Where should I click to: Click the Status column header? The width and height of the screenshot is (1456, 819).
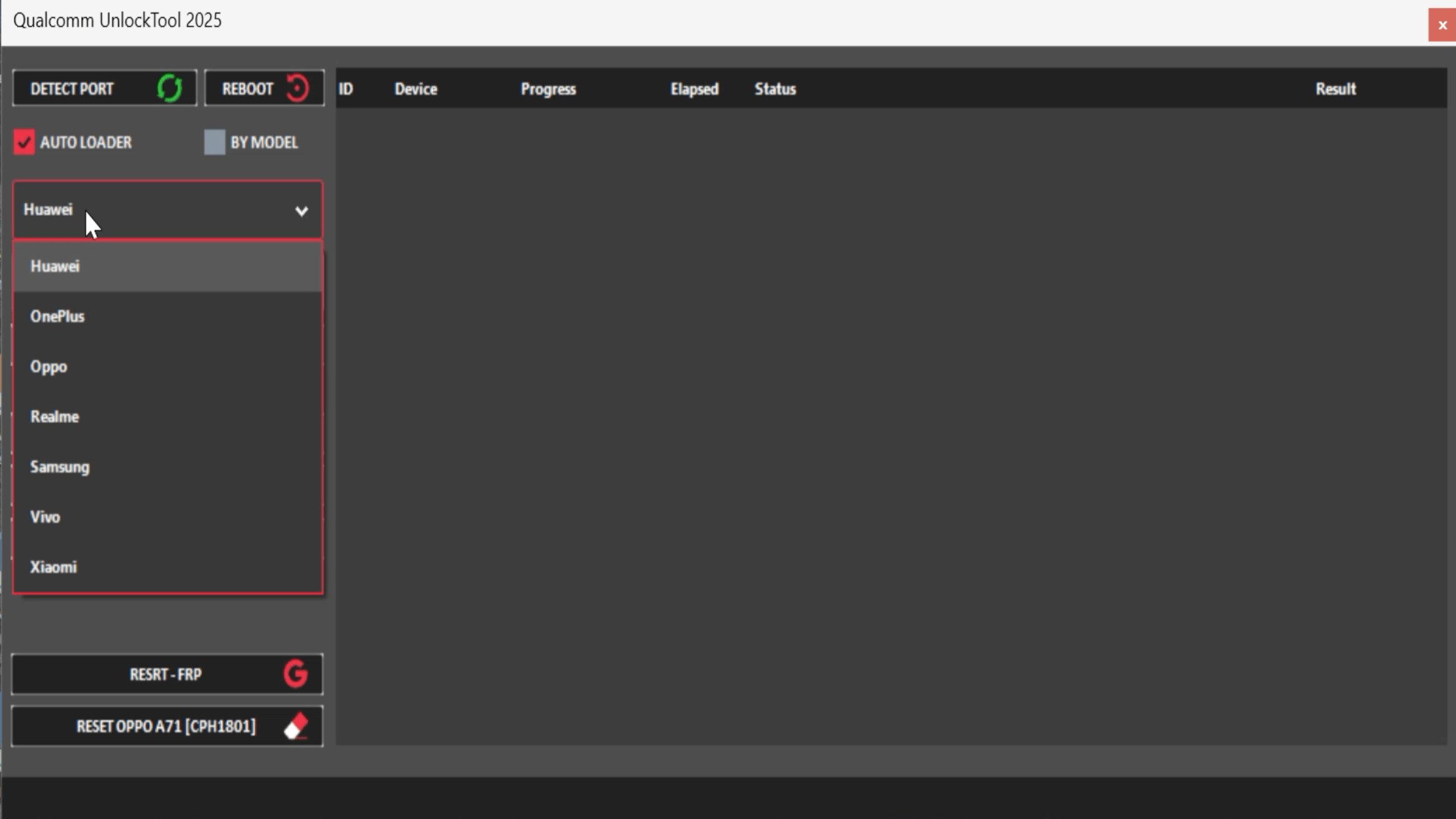775,89
